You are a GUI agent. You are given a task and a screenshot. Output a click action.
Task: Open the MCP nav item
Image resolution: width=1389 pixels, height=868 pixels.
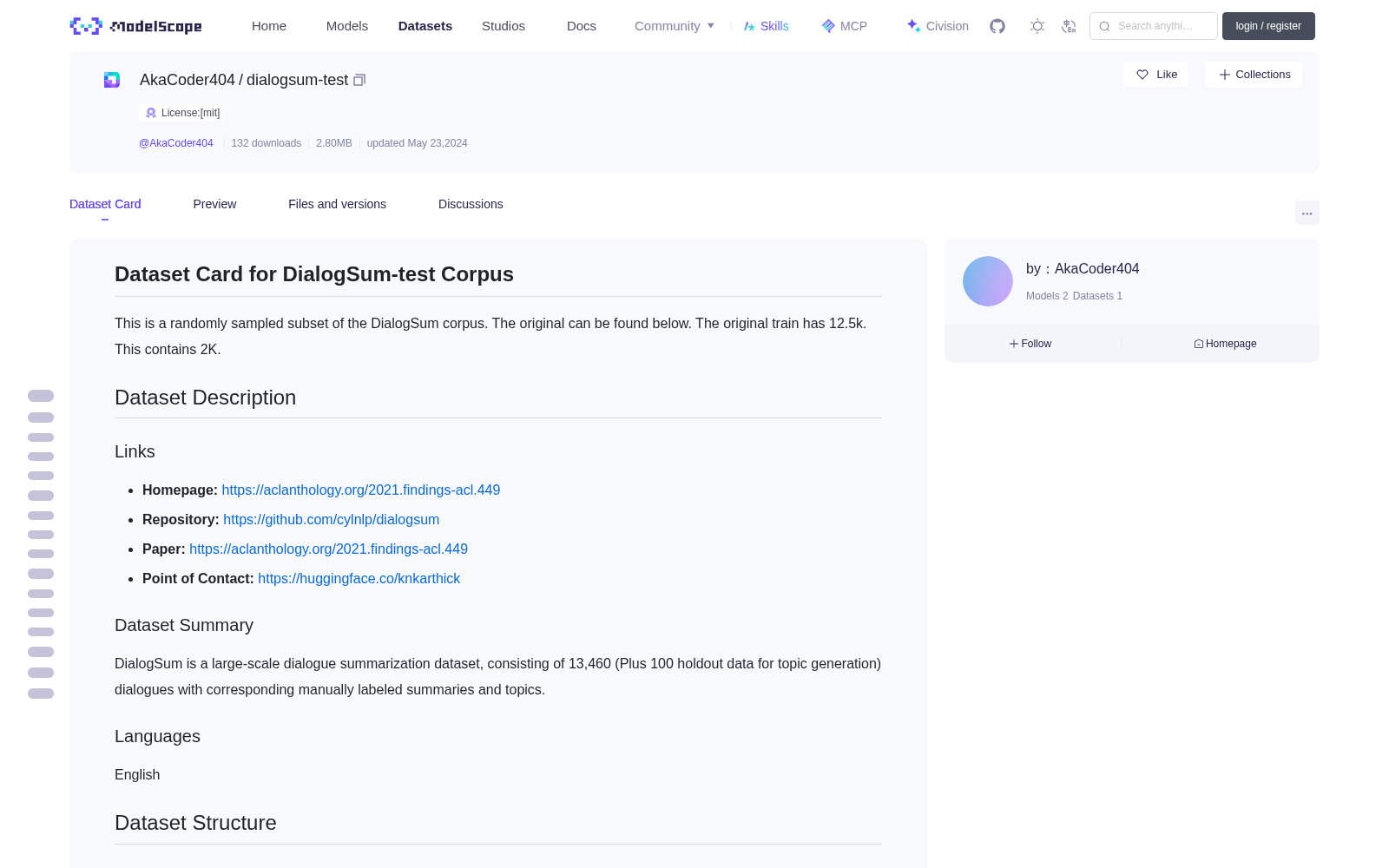pos(845,26)
